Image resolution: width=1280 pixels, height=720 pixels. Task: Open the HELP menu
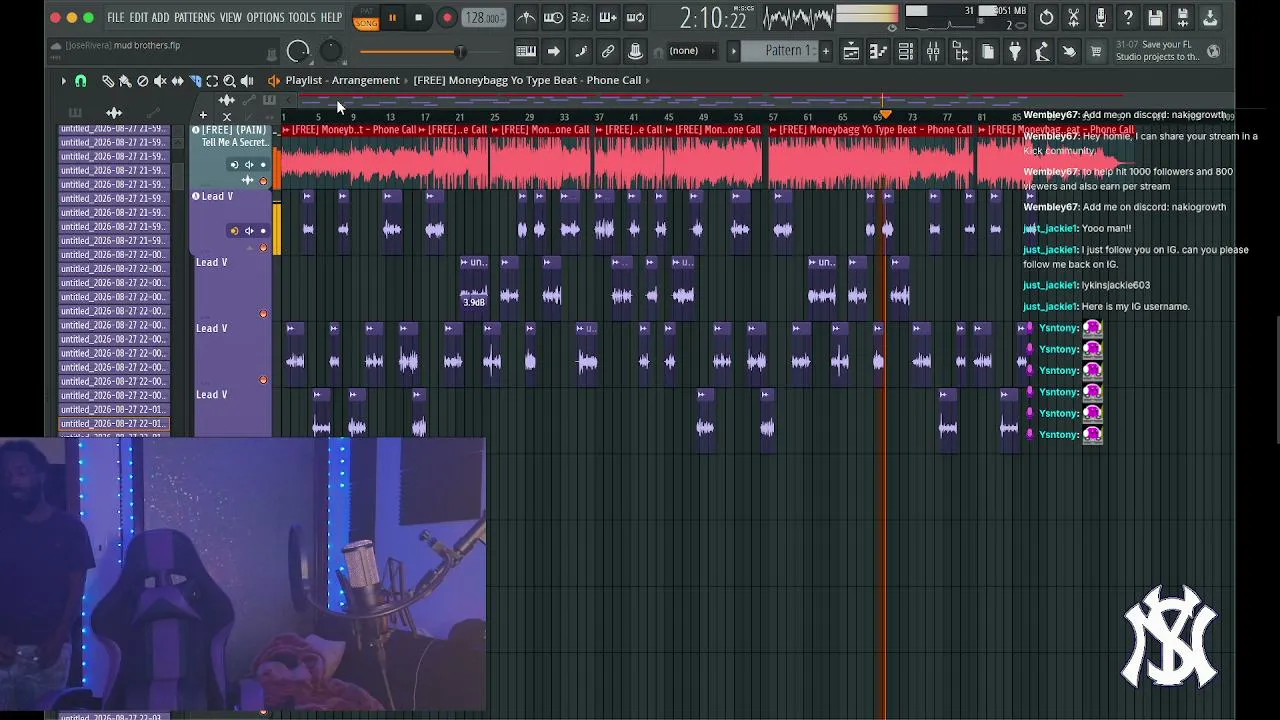tap(331, 18)
